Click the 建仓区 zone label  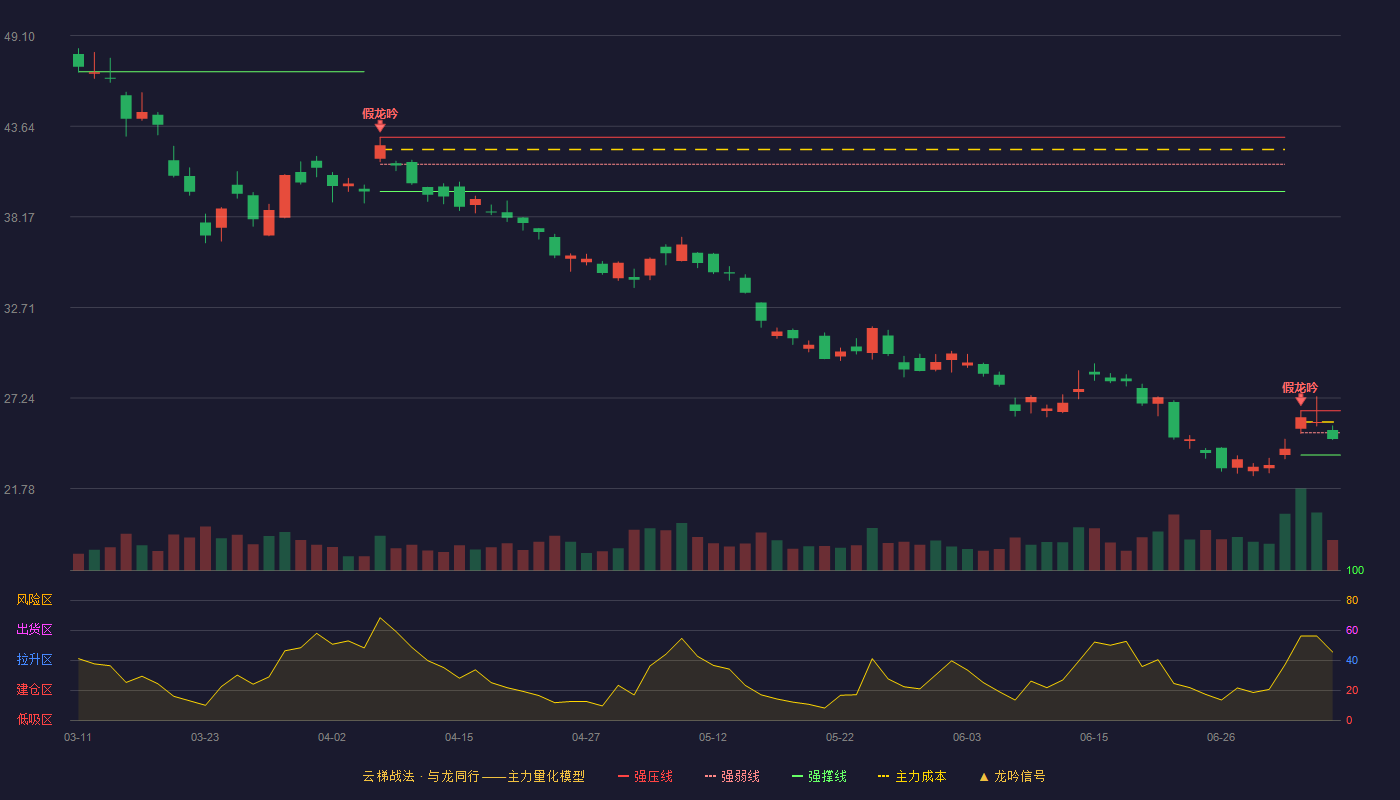click(34, 690)
